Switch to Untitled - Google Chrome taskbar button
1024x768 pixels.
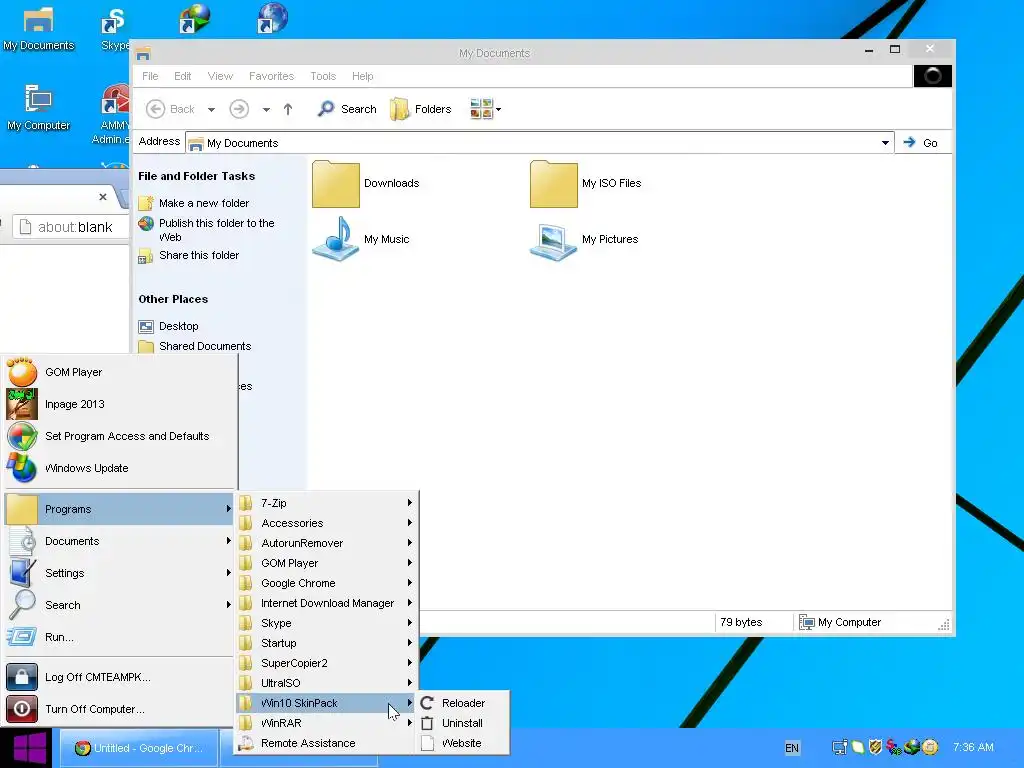(138, 748)
